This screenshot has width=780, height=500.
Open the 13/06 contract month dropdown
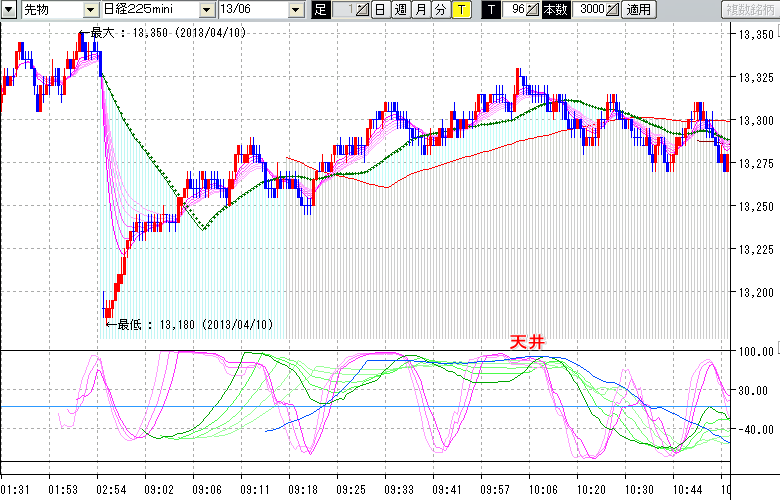tap(295, 10)
